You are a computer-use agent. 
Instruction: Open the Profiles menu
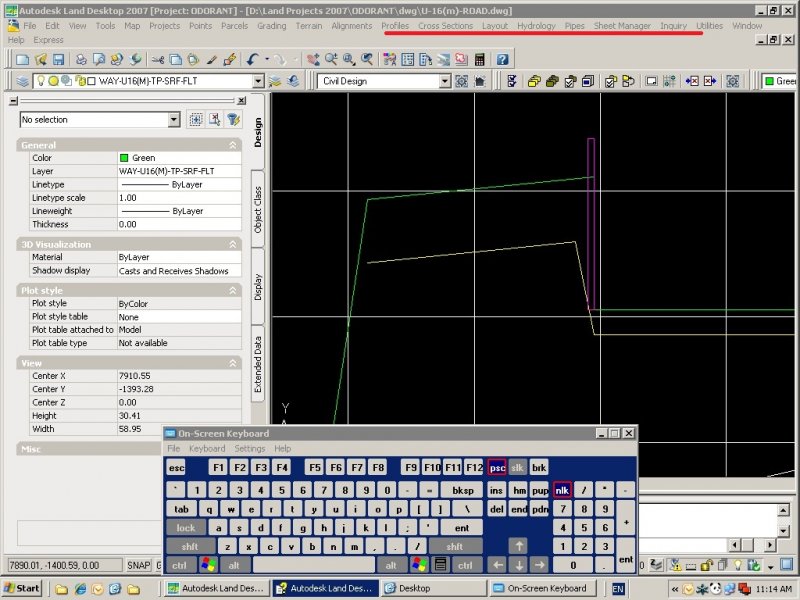(x=395, y=26)
